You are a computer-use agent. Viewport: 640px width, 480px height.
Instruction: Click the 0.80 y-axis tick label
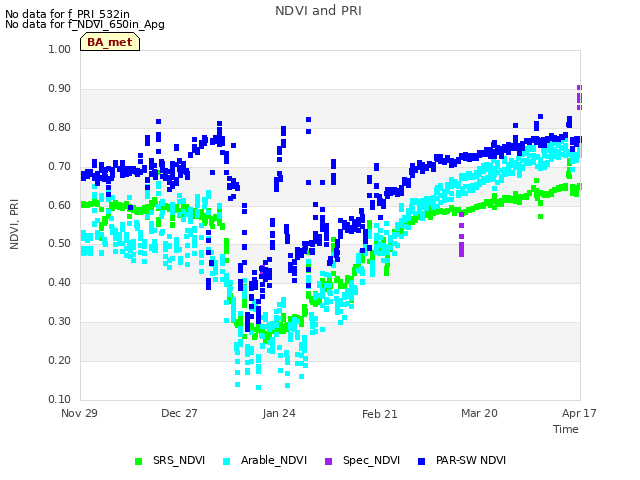(x=60, y=127)
